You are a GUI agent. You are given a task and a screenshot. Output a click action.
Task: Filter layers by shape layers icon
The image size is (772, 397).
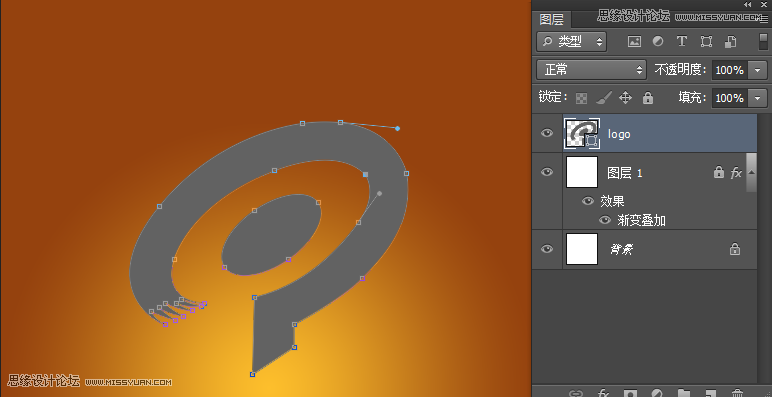[x=706, y=42]
